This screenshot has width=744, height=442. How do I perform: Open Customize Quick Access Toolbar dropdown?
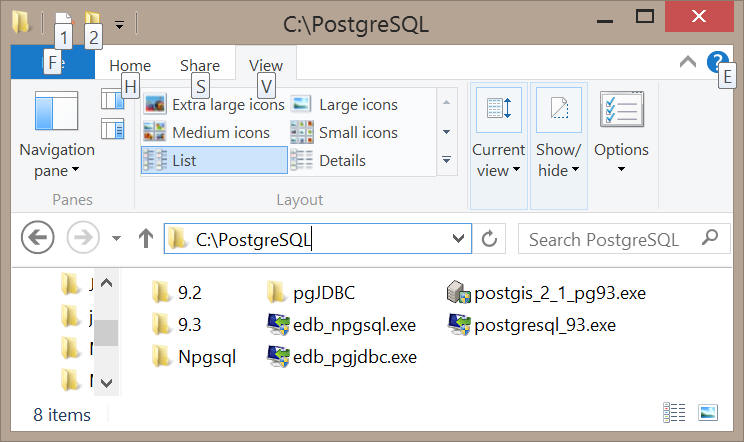point(120,24)
